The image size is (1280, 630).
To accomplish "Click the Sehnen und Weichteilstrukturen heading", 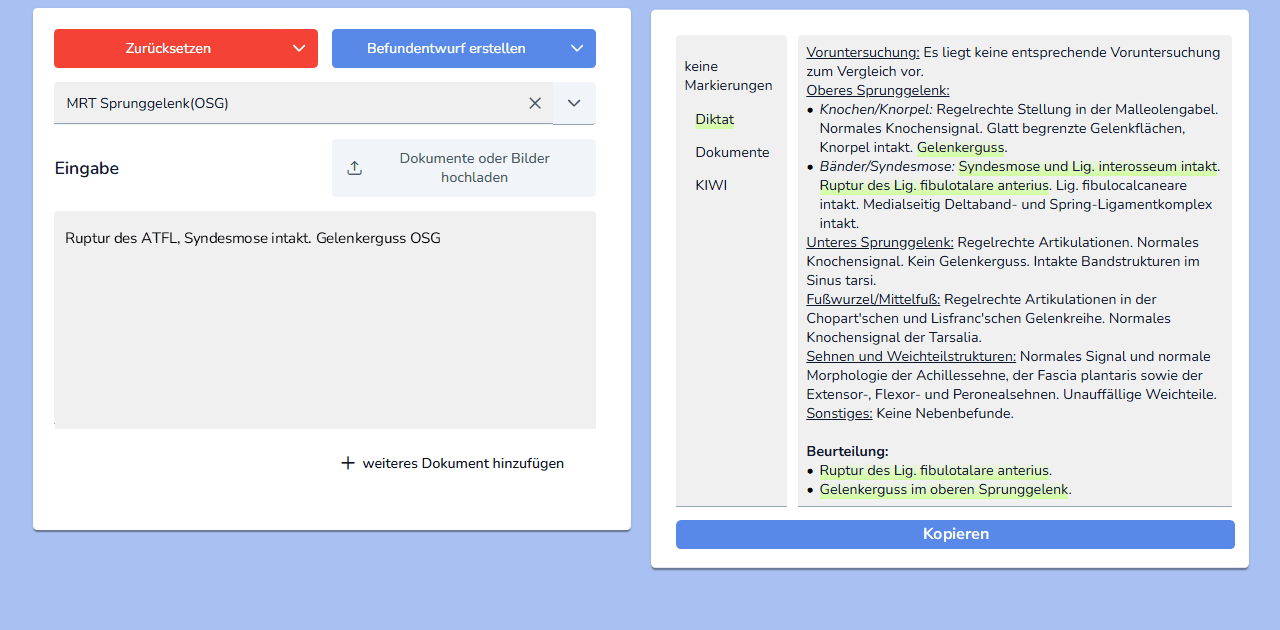I will 911,356.
